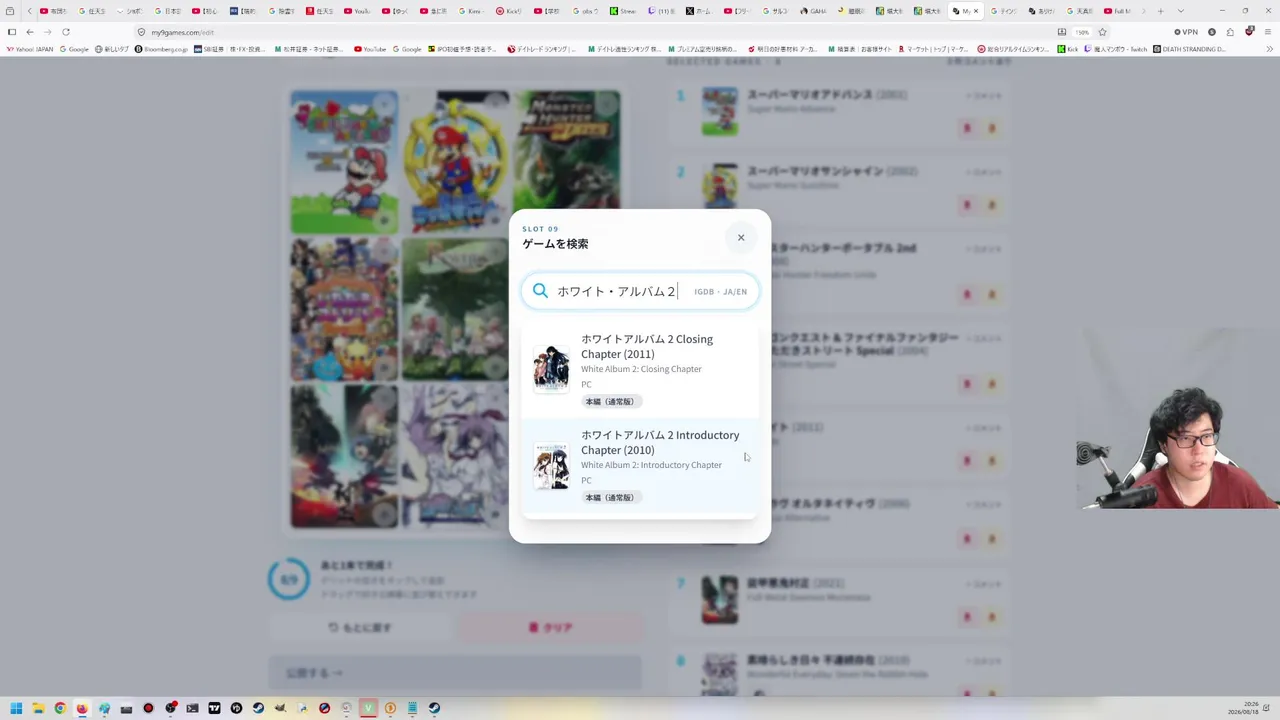Open the terminal taskbar icon
This screenshot has width=1280, height=720.
click(x=192, y=708)
